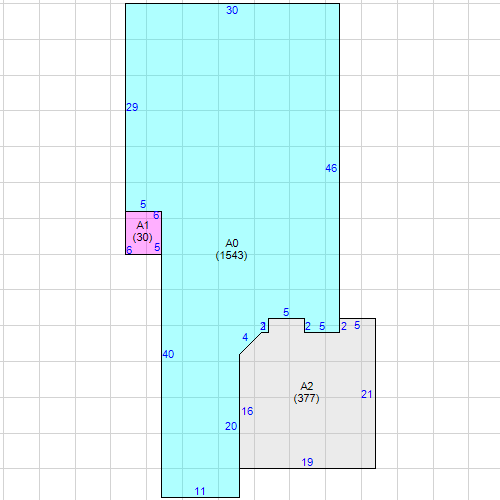The image size is (500, 500).
Task: Click the diagonal wall dimension 4
Action: (245, 337)
